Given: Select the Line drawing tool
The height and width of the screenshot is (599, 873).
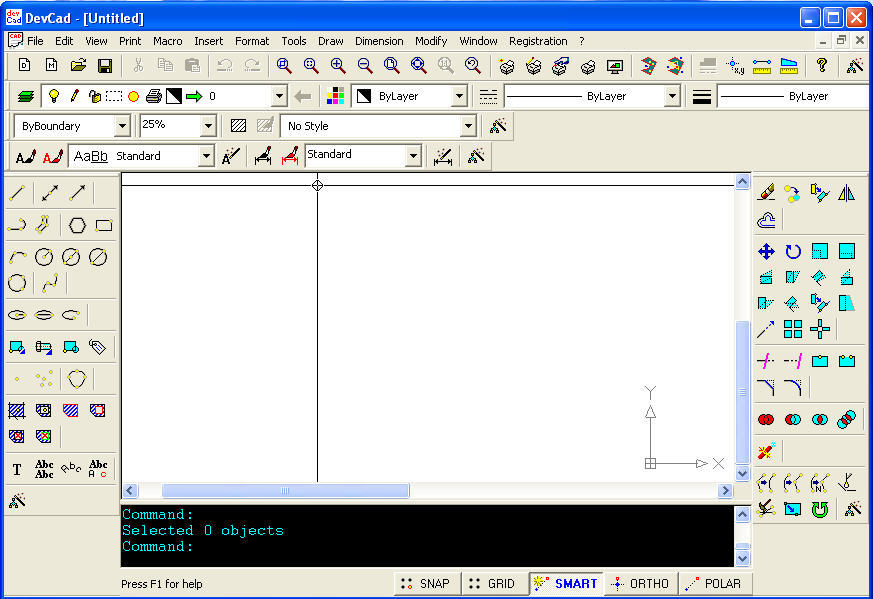Looking at the screenshot, I should [x=18, y=192].
